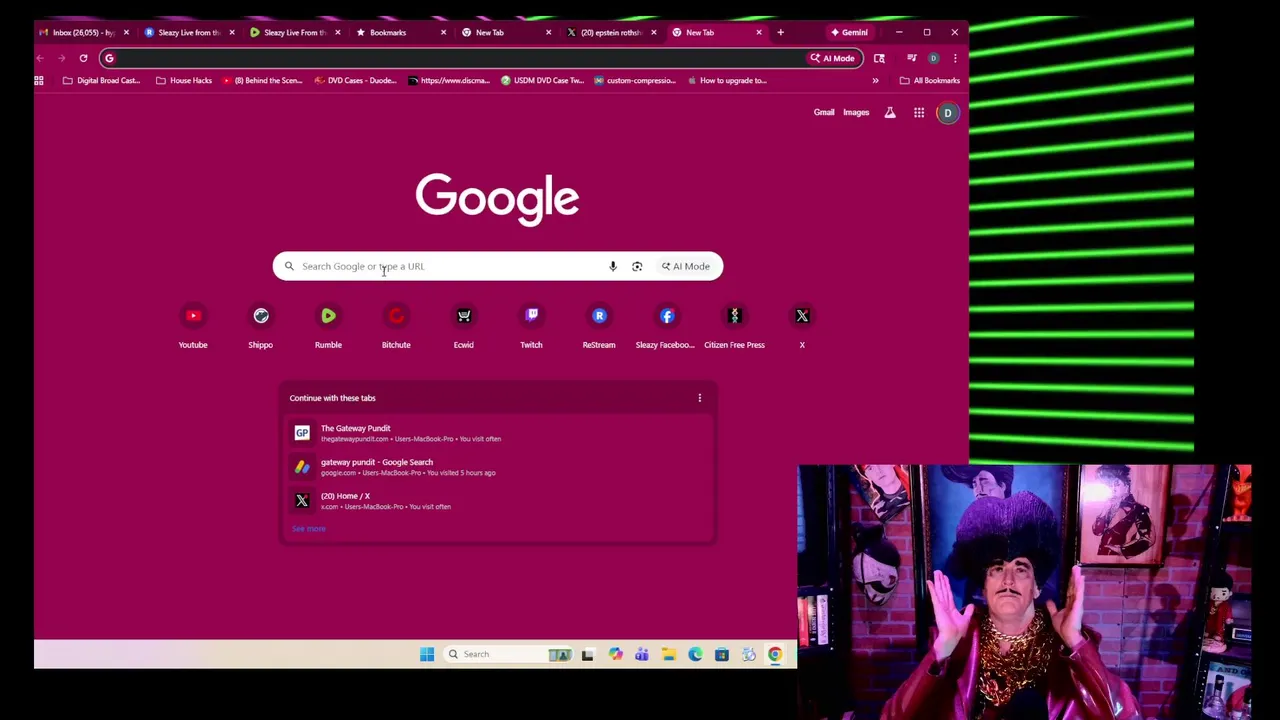Open the Digital Broad Cast bookmark folder
The width and height of the screenshot is (1280, 720).
[101, 80]
